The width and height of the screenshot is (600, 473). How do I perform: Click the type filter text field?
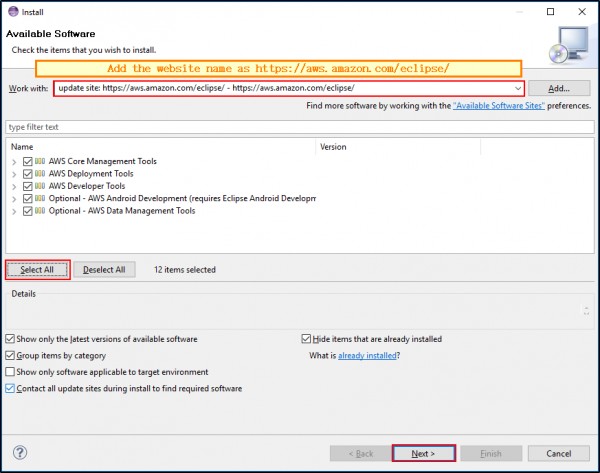click(300, 127)
